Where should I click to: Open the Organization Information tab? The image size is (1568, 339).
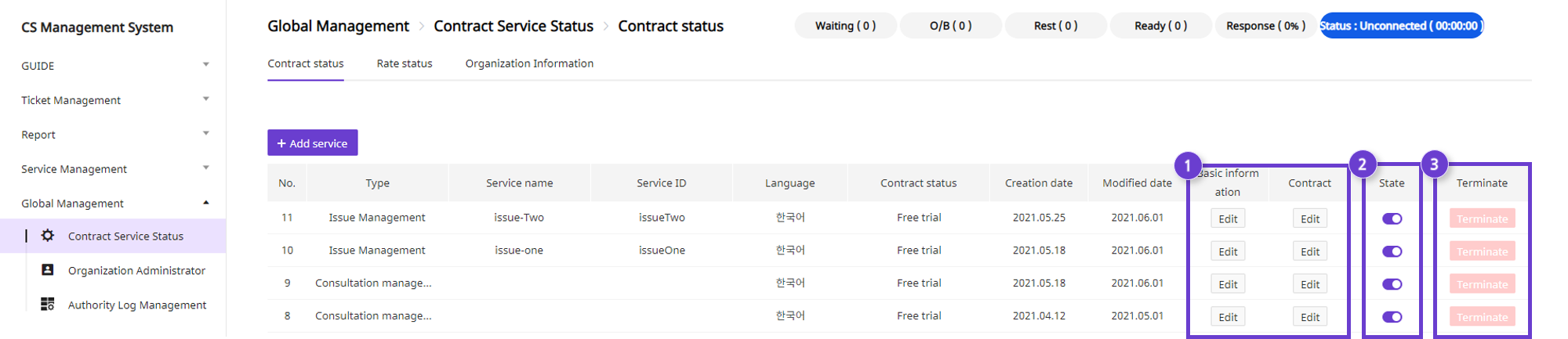tap(529, 63)
